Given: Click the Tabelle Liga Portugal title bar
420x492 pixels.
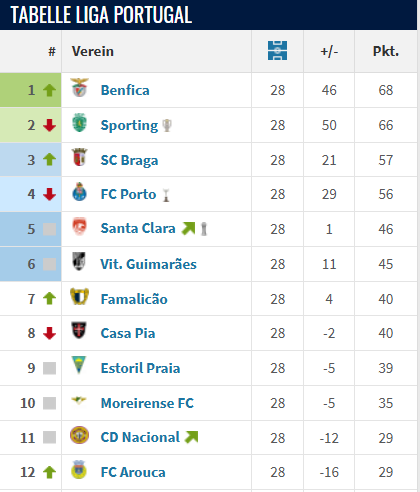Looking at the screenshot, I should (209, 15).
